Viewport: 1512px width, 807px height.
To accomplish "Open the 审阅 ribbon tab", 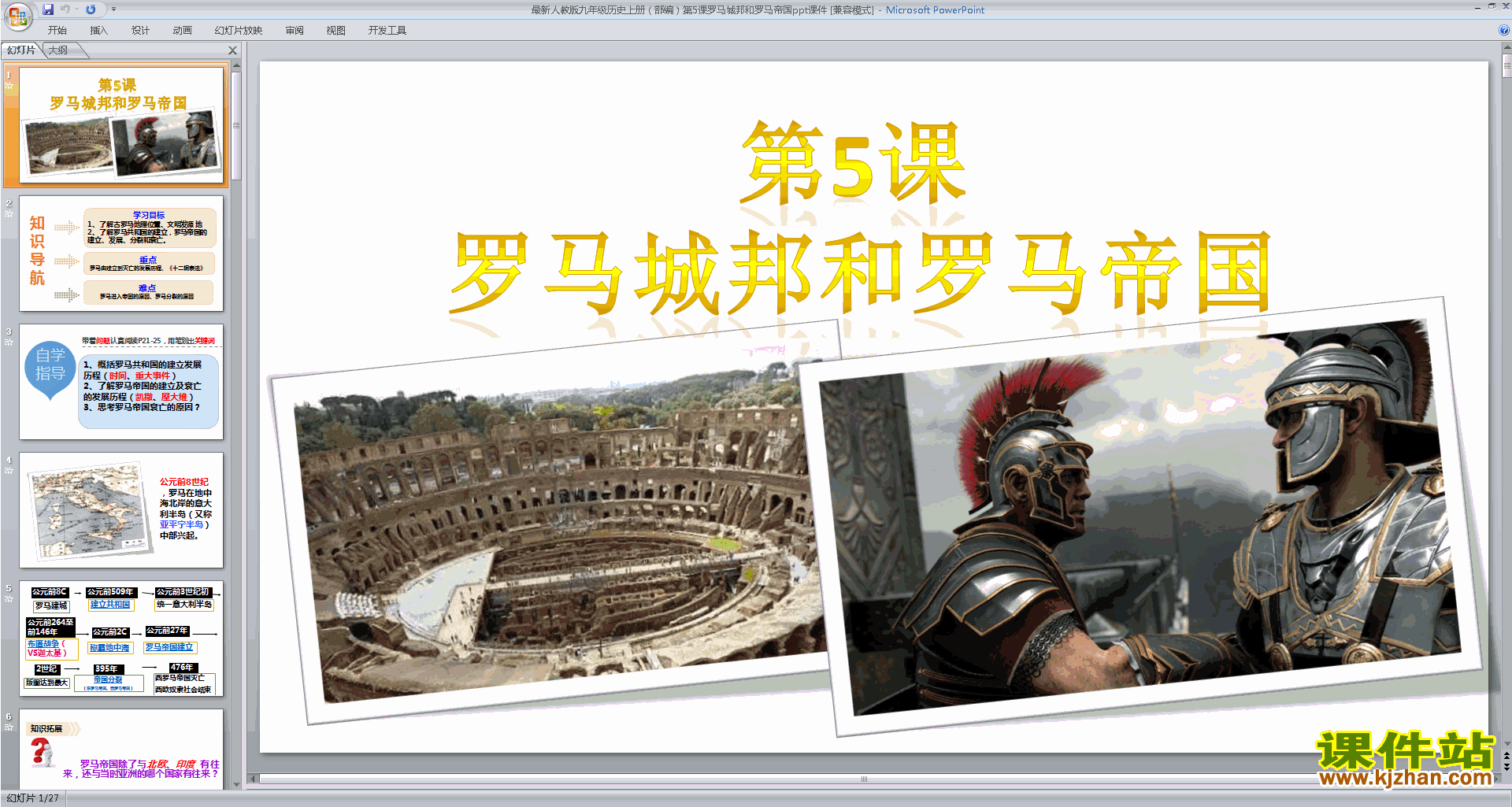I will [295, 31].
